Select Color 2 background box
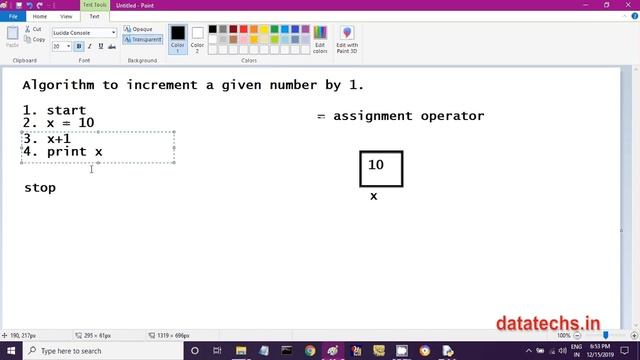 (x=198, y=39)
